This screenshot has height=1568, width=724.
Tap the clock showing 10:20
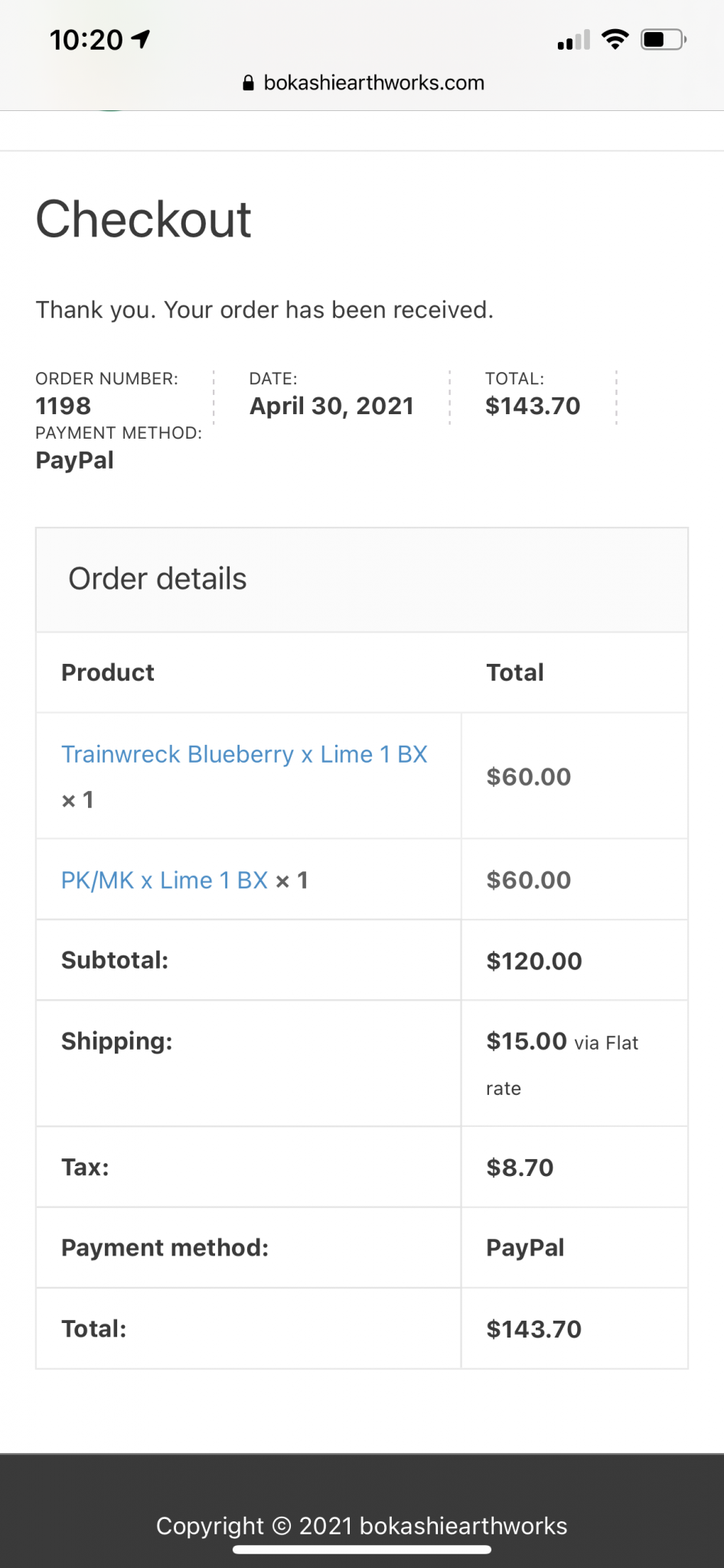click(x=86, y=40)
